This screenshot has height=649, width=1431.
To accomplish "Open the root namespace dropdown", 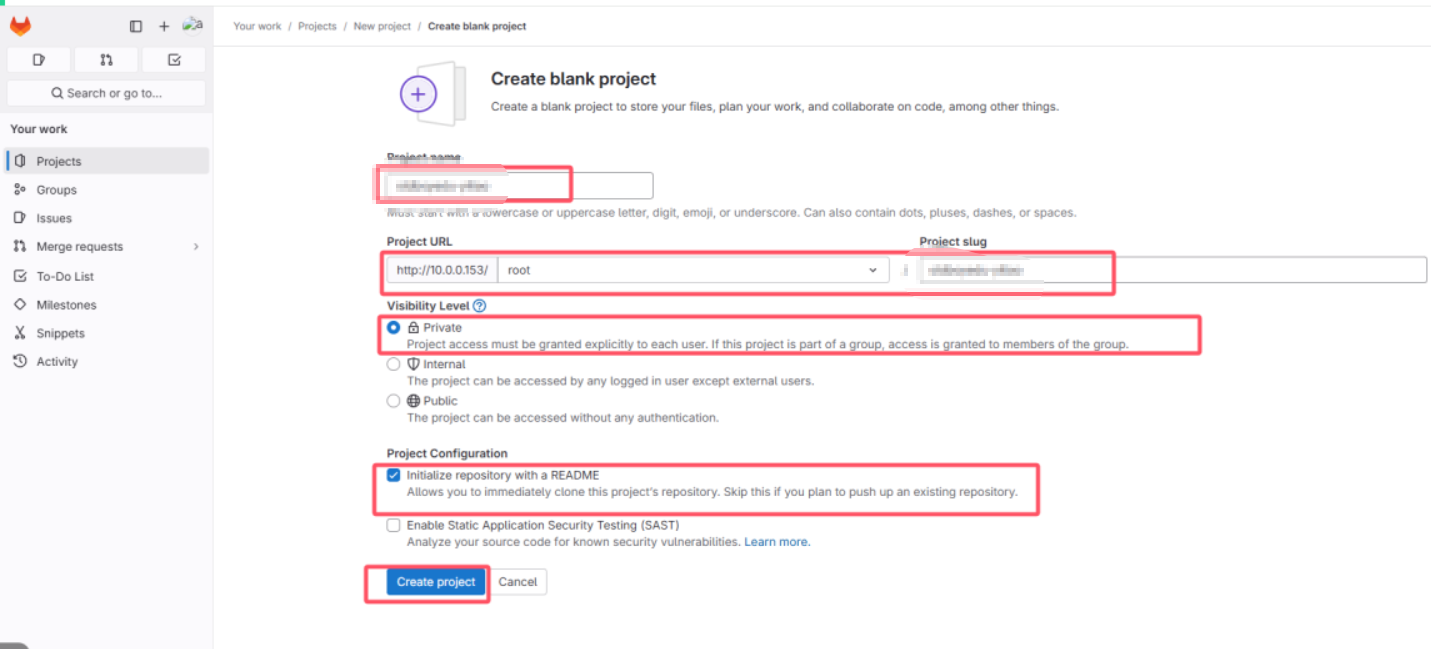I will [693, 270].
